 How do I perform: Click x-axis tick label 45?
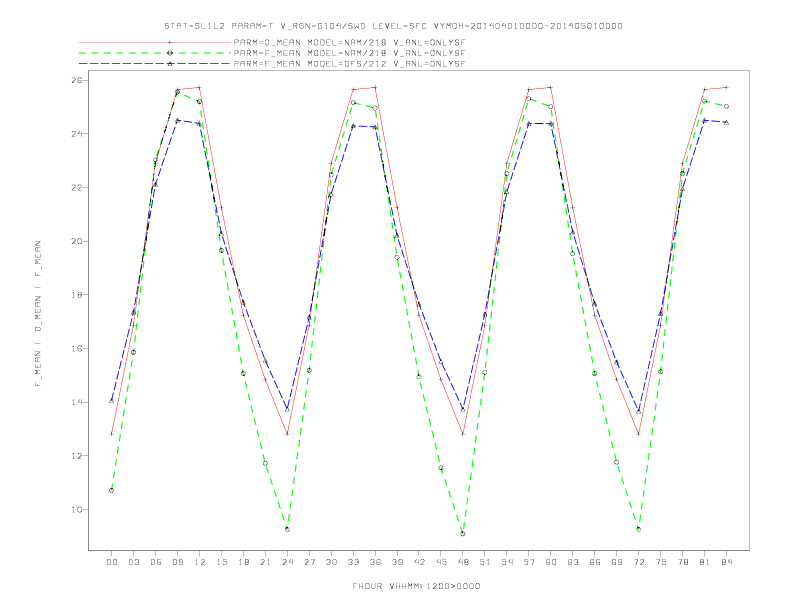[441, 562]
